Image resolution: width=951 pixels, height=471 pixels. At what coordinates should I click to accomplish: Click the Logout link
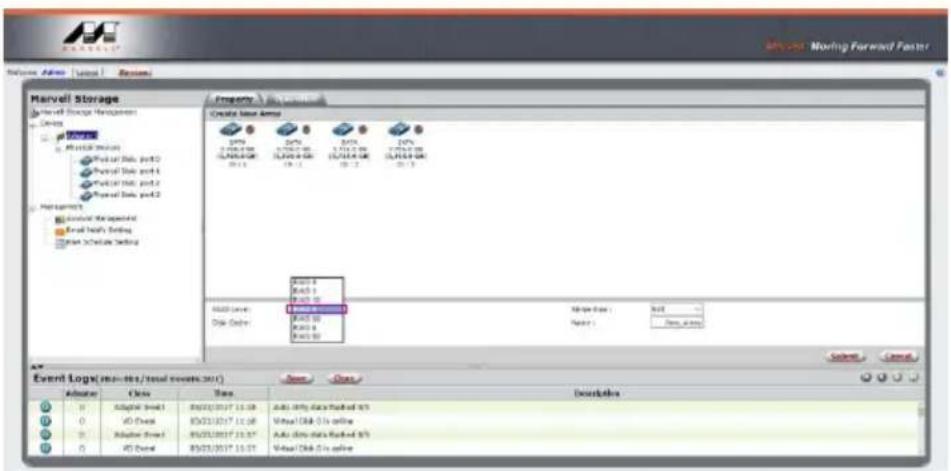point(88,72)
